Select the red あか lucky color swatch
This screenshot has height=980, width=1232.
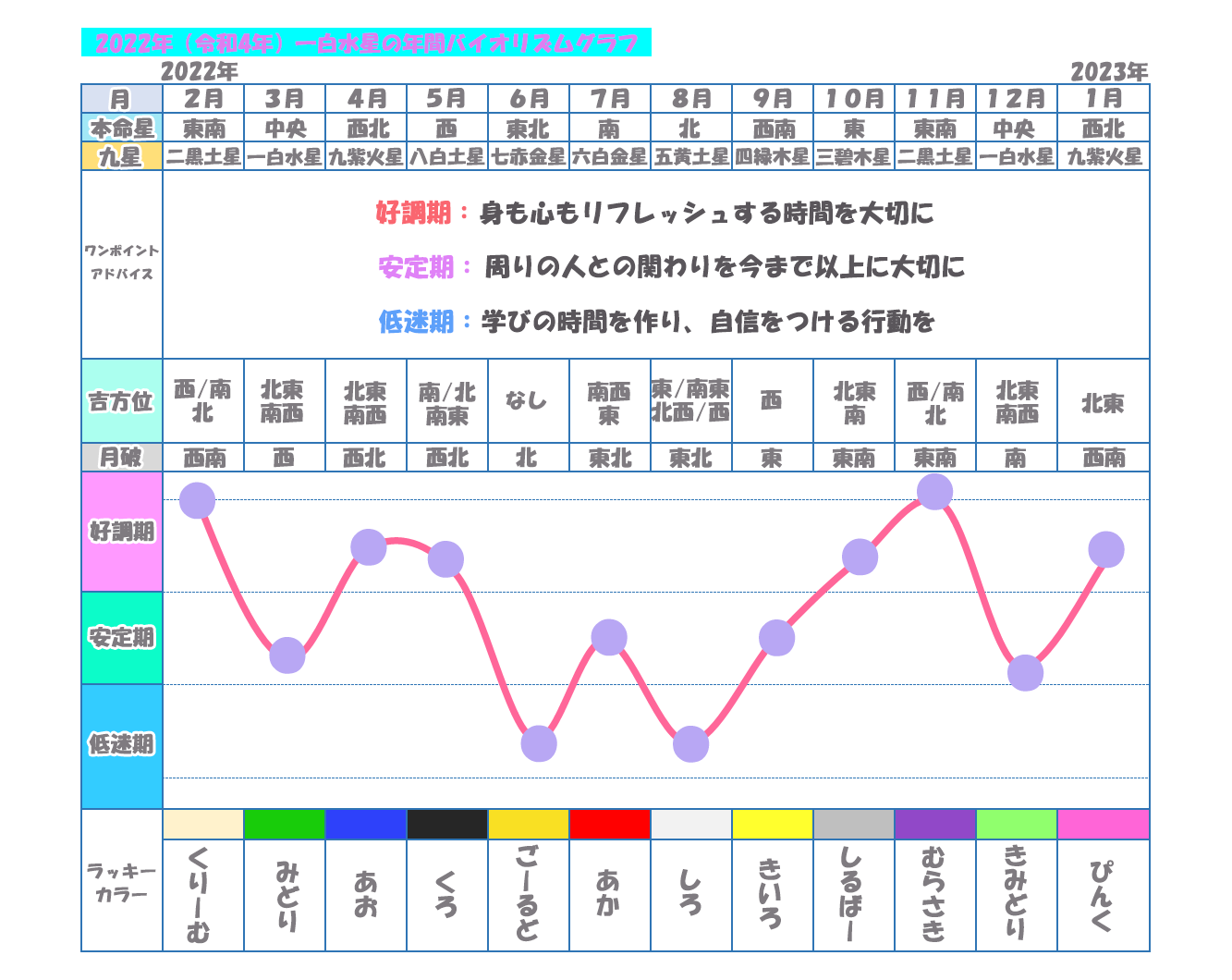click(609, 824)
